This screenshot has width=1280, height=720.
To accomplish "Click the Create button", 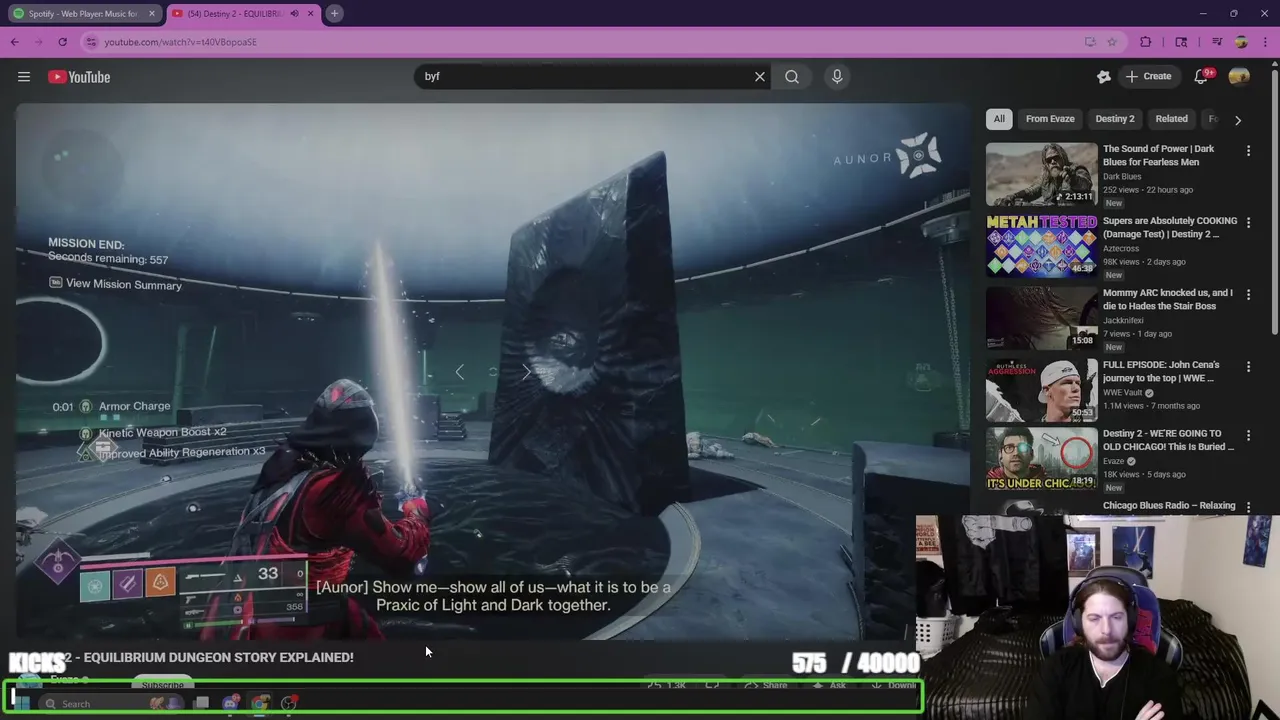I will pyautogui.click(x=1148, y=77).
